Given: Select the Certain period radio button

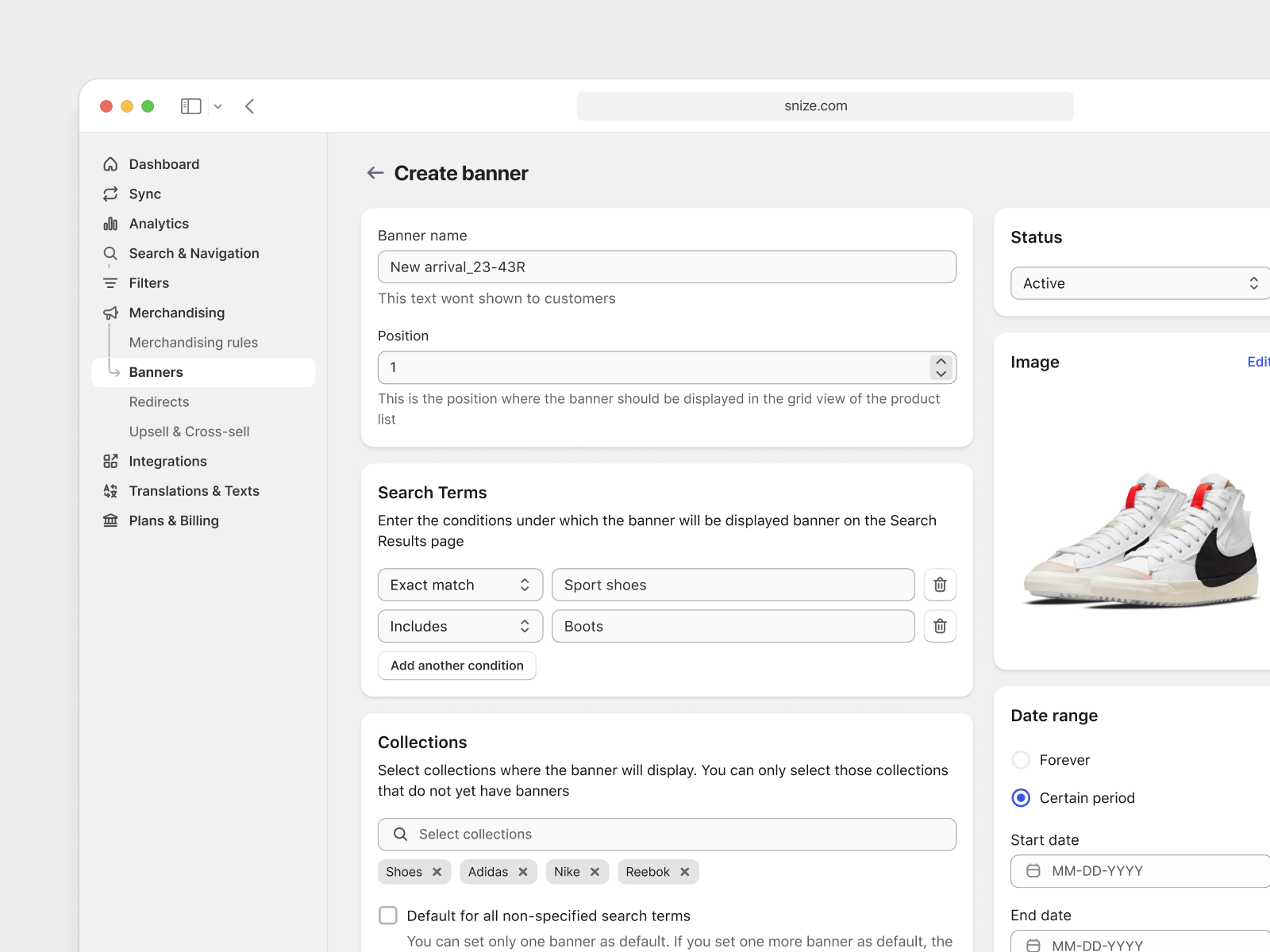Looking at the screenshot, I should tap(1021, 798).
